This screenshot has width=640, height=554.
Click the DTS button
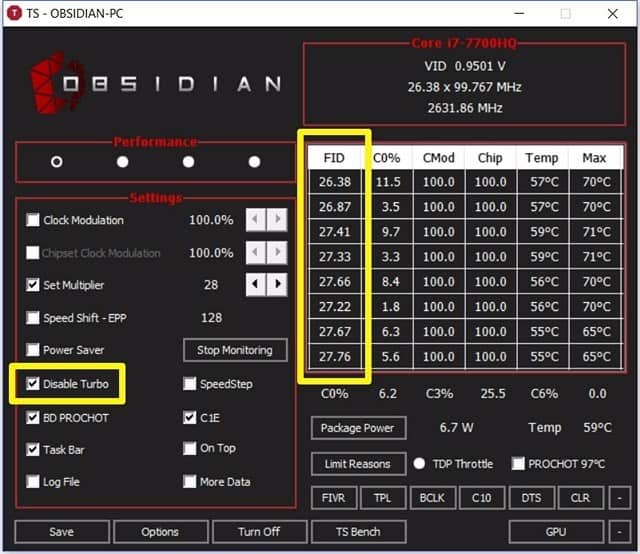(531, 498)
